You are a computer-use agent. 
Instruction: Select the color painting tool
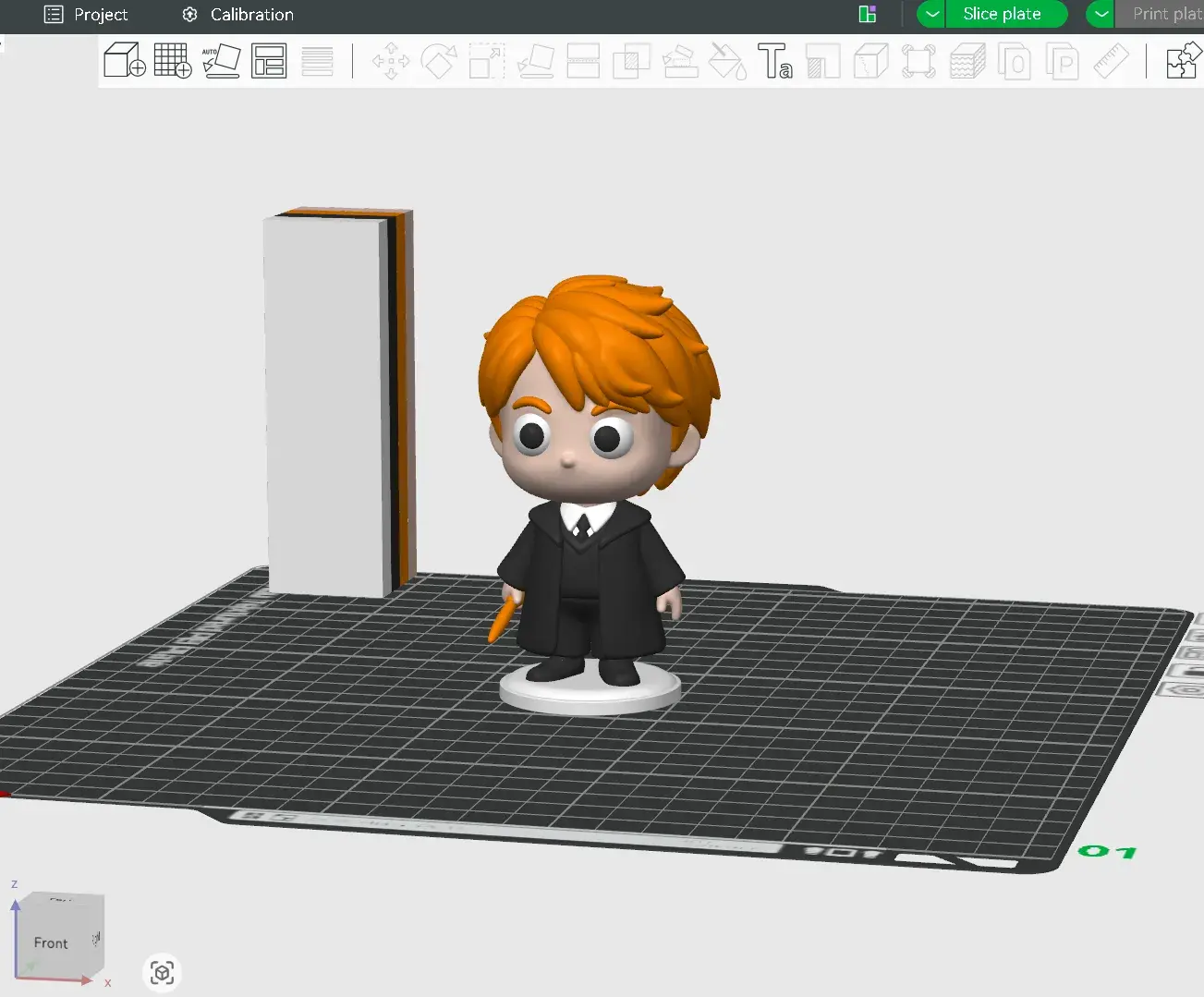click(727, 60)
